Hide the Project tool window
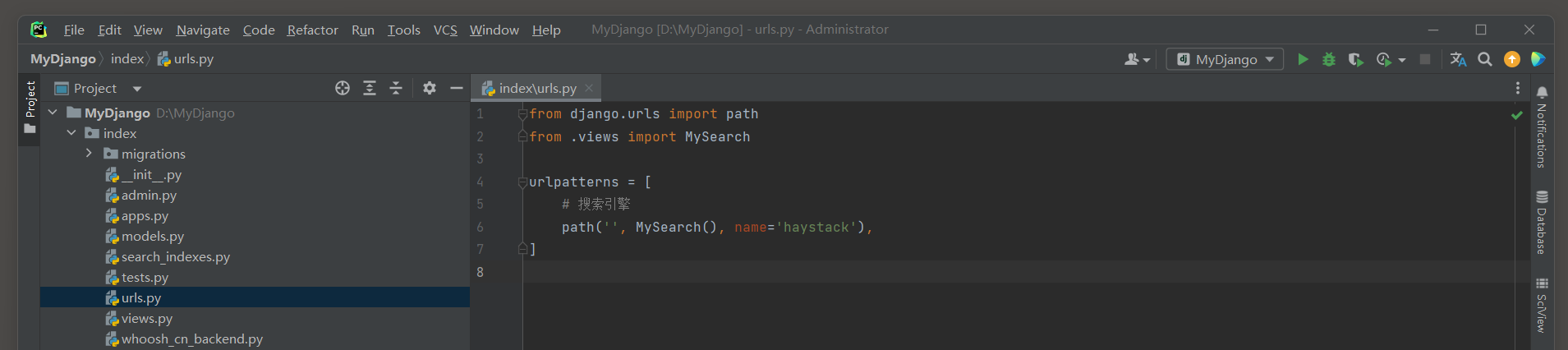1568x350 pixels. pos(457,88)
